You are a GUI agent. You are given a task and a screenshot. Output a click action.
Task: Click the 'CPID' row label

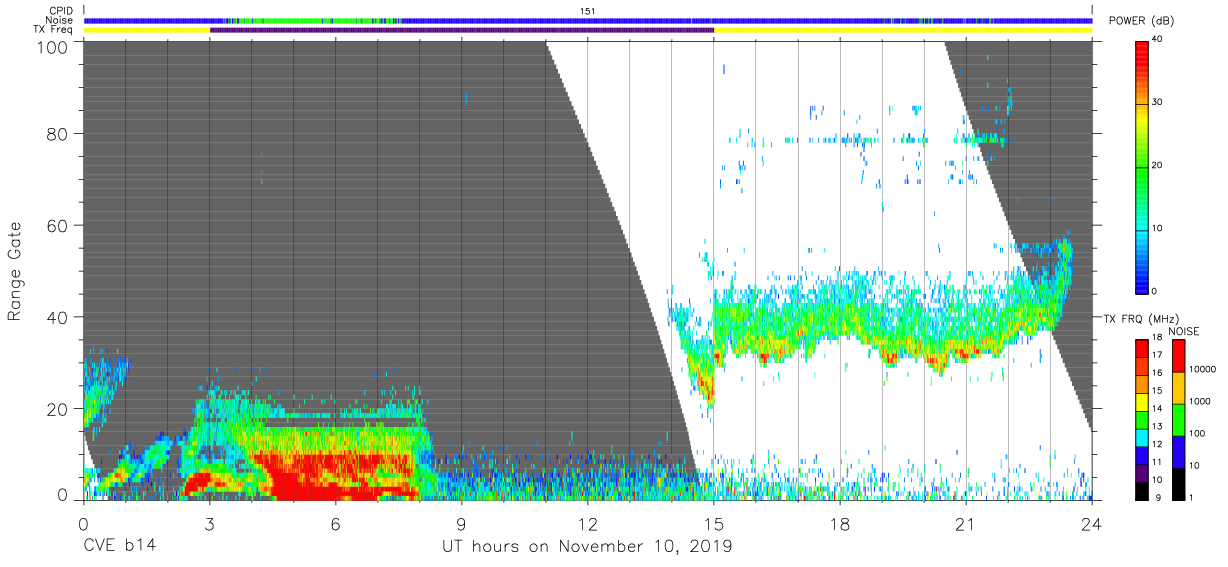pos(59,10)
